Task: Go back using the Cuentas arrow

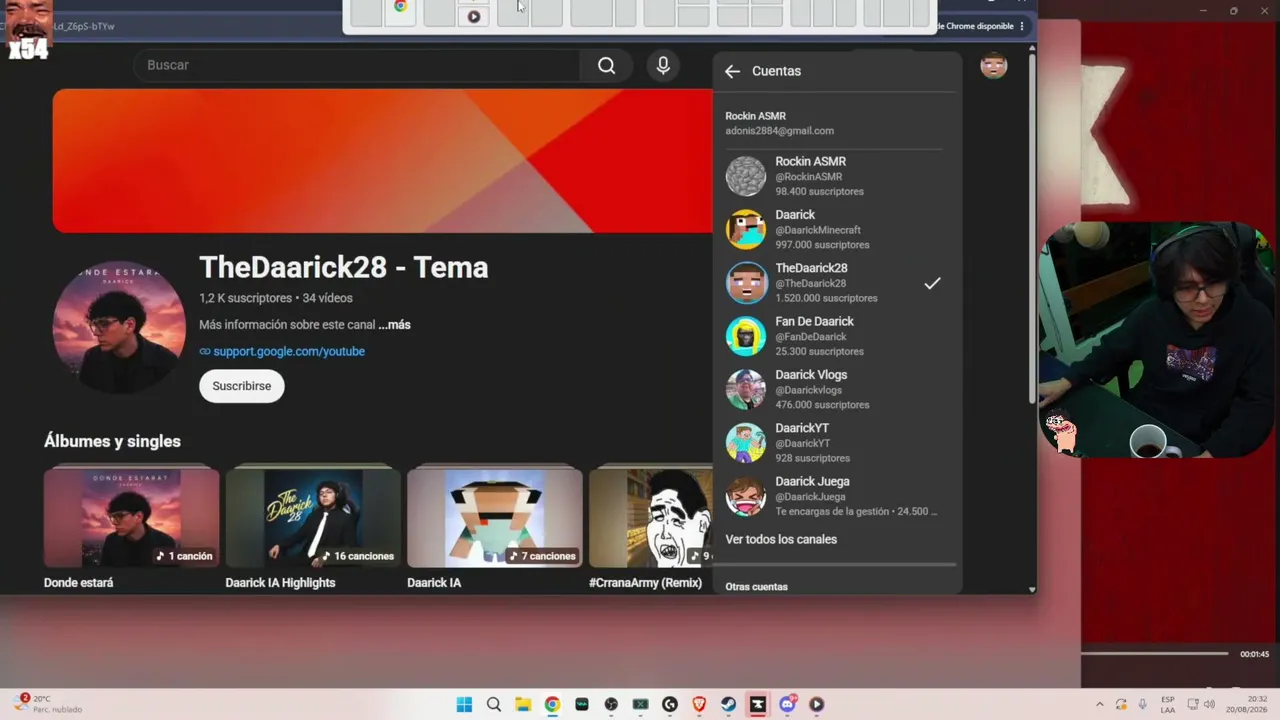Action: (732, 71)
